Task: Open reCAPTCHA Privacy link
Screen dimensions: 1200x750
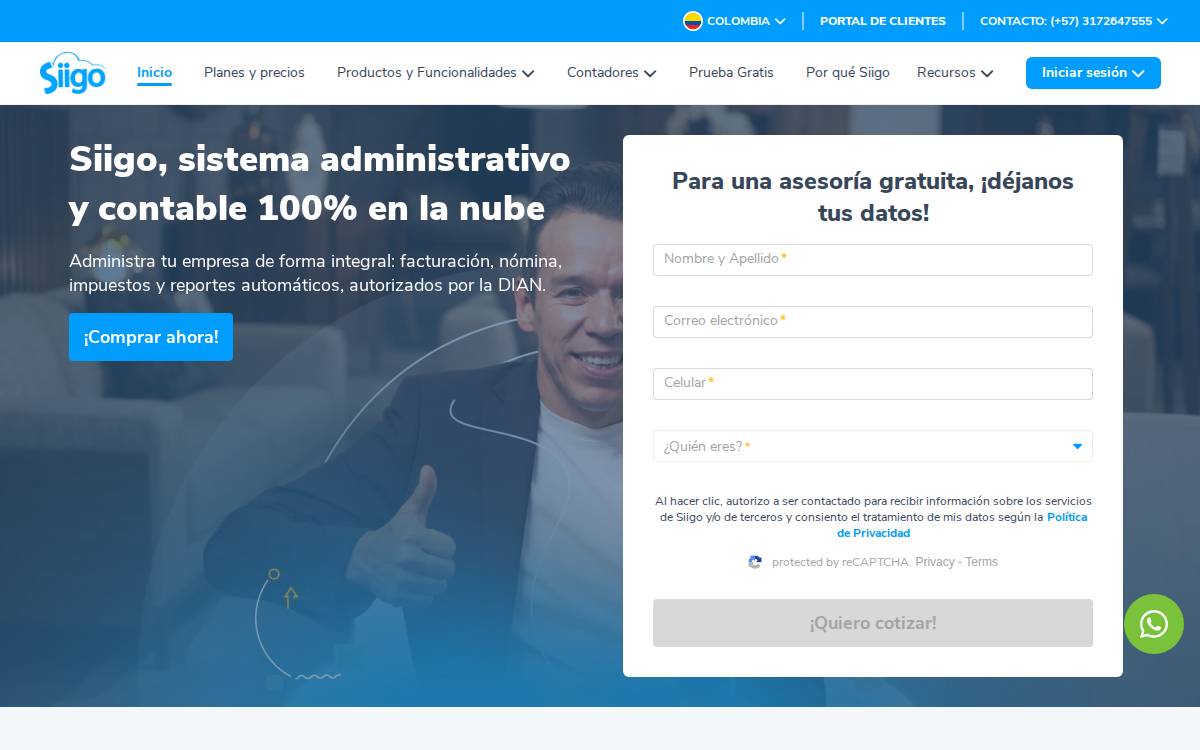Action: click(x=935, y=562)
